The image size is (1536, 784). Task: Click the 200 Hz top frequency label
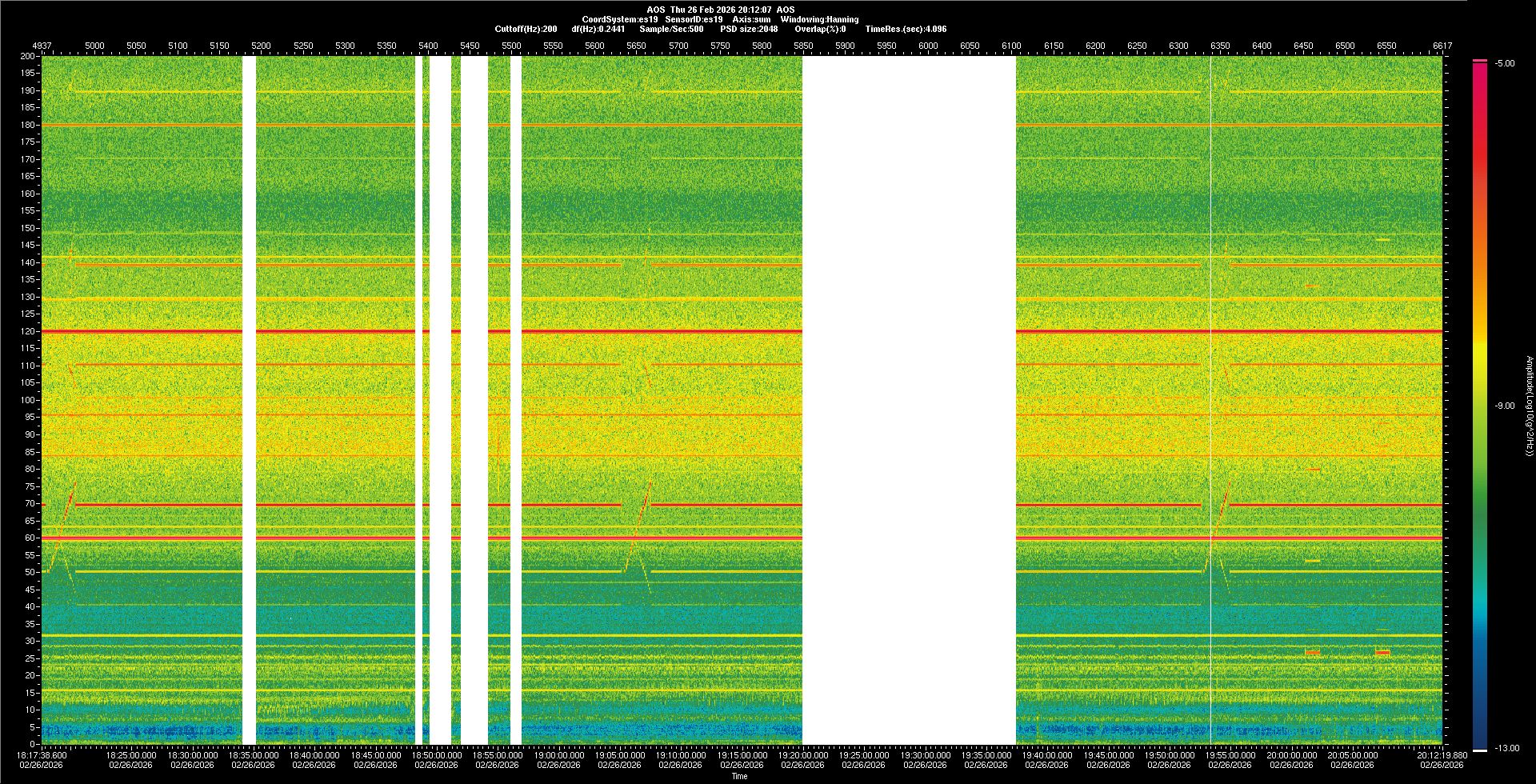click(28, 56)
